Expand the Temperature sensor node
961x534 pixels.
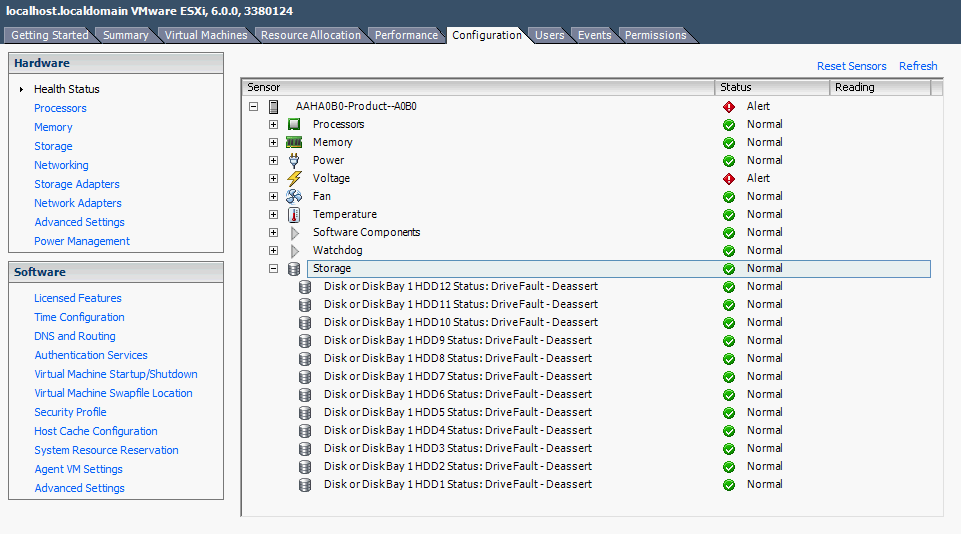[x=273, y=215]
